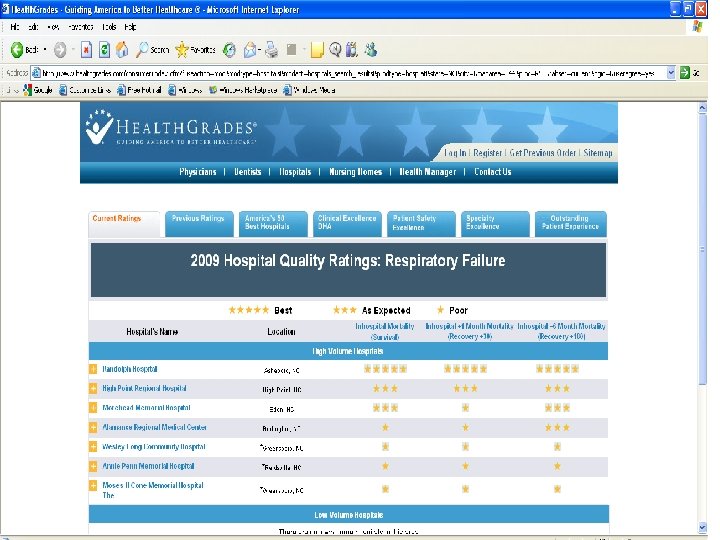Viewport: 720px width, 540px height.
Task: Open the Windows Marketplace favorite
Action: click(243, 90)
